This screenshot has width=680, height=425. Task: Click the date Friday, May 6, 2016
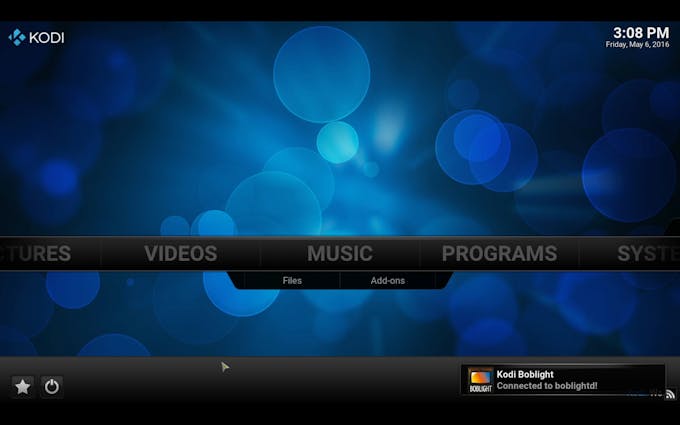coord(637,44)
